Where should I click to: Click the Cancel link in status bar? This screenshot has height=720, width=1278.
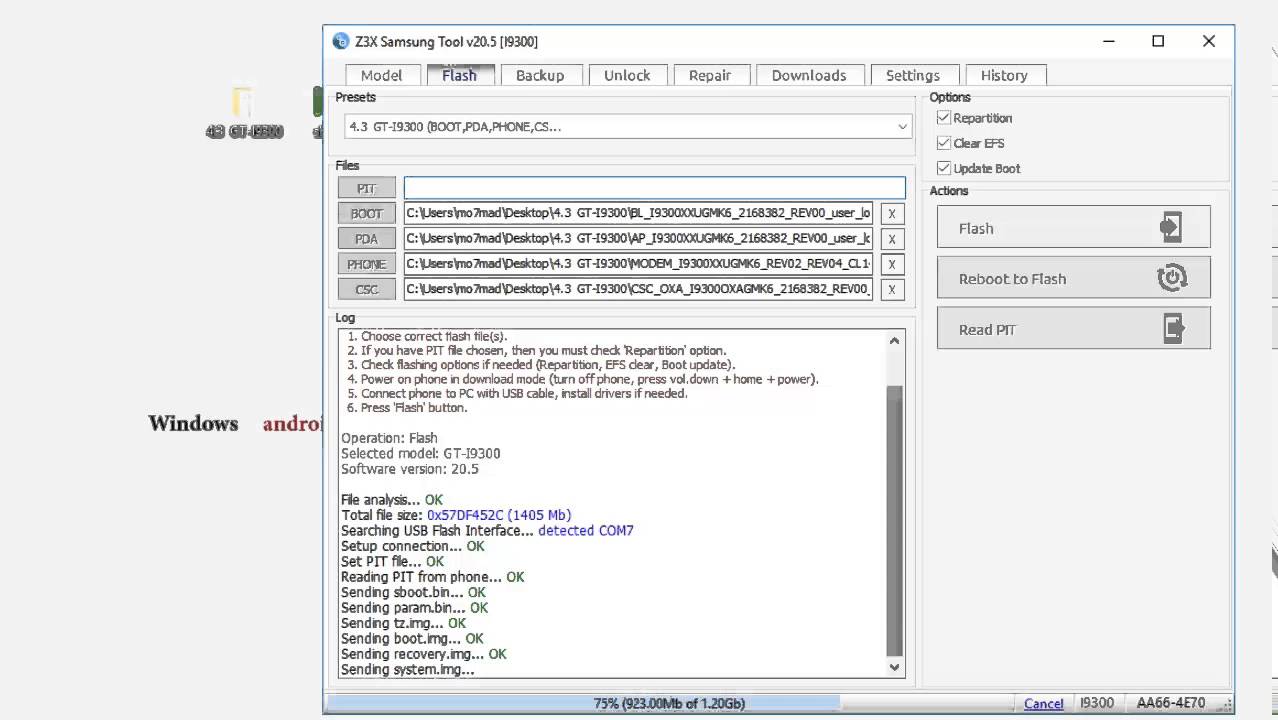pos(1043,704)
